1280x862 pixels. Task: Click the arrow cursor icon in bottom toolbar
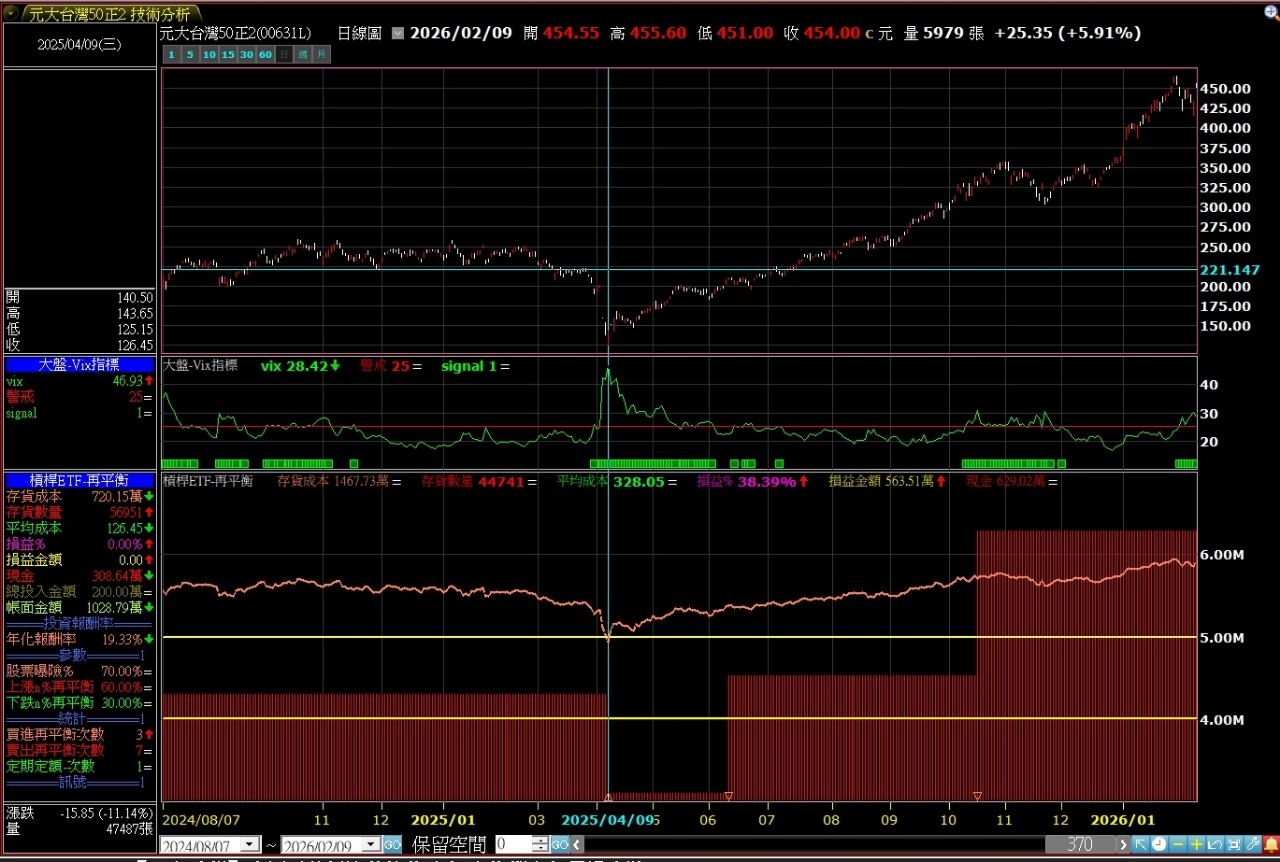coord(1141,844)
